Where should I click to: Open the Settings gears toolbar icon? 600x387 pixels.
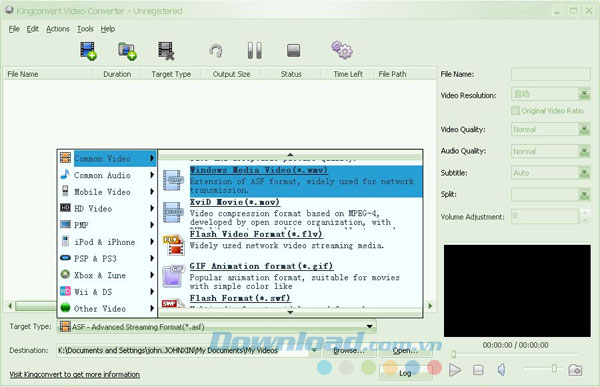pos(342,50)
